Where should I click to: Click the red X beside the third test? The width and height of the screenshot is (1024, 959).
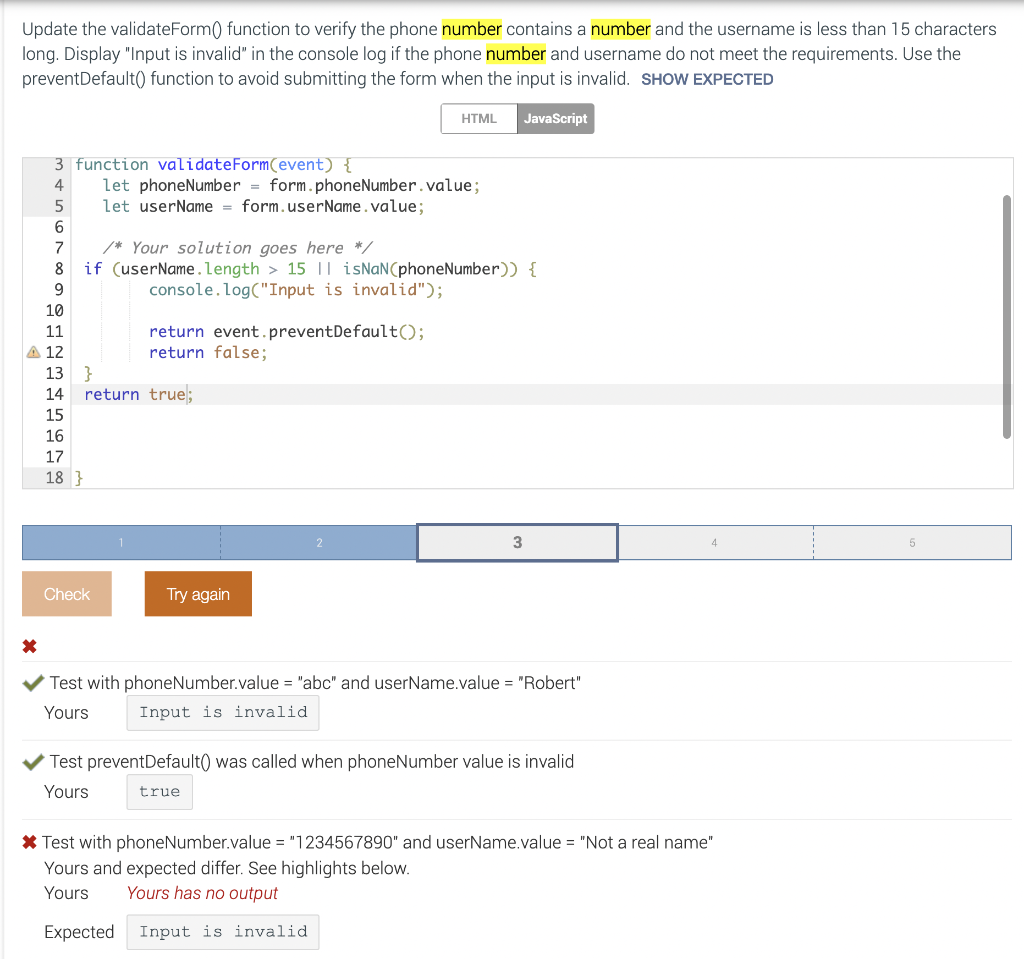coord(29,842)
